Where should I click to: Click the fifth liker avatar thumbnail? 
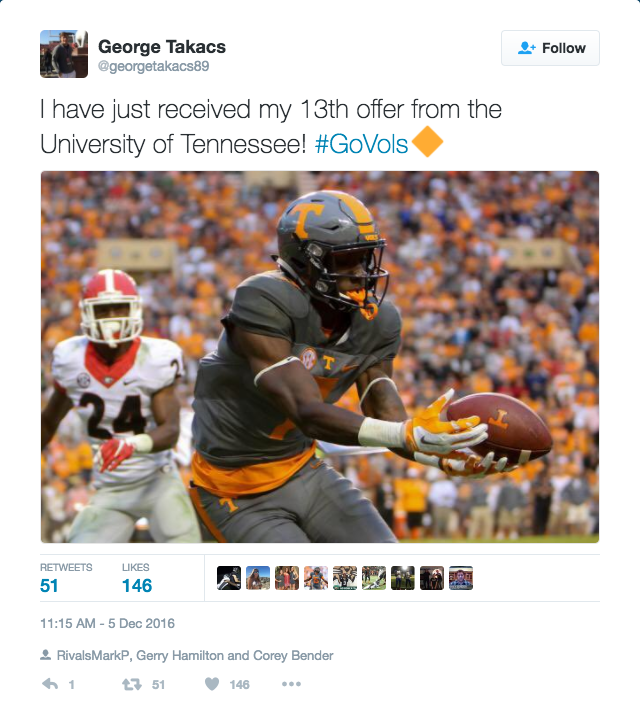click(345, 578)
